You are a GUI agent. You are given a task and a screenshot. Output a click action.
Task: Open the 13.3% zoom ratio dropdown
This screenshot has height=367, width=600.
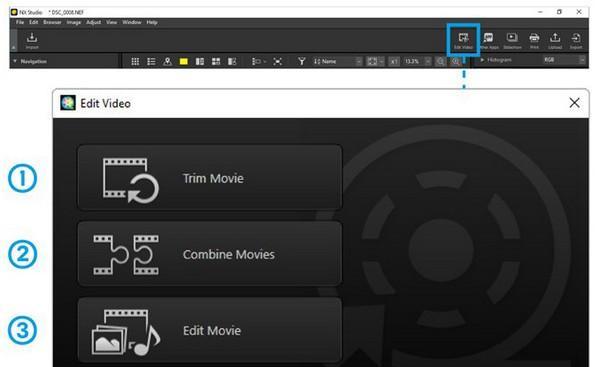coord(418,61)
